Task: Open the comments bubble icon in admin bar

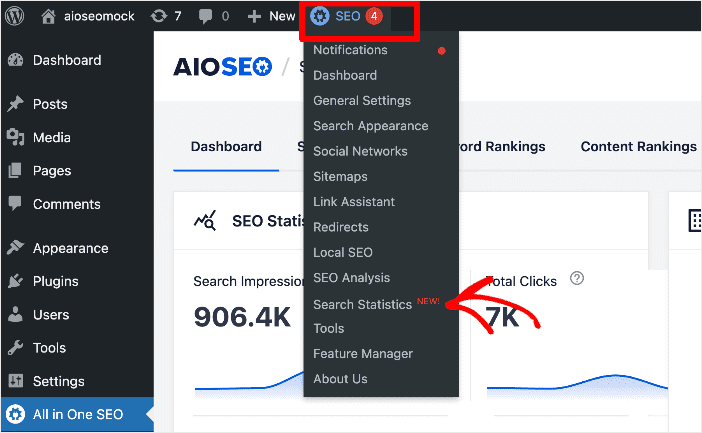Action: coord(205,17)
